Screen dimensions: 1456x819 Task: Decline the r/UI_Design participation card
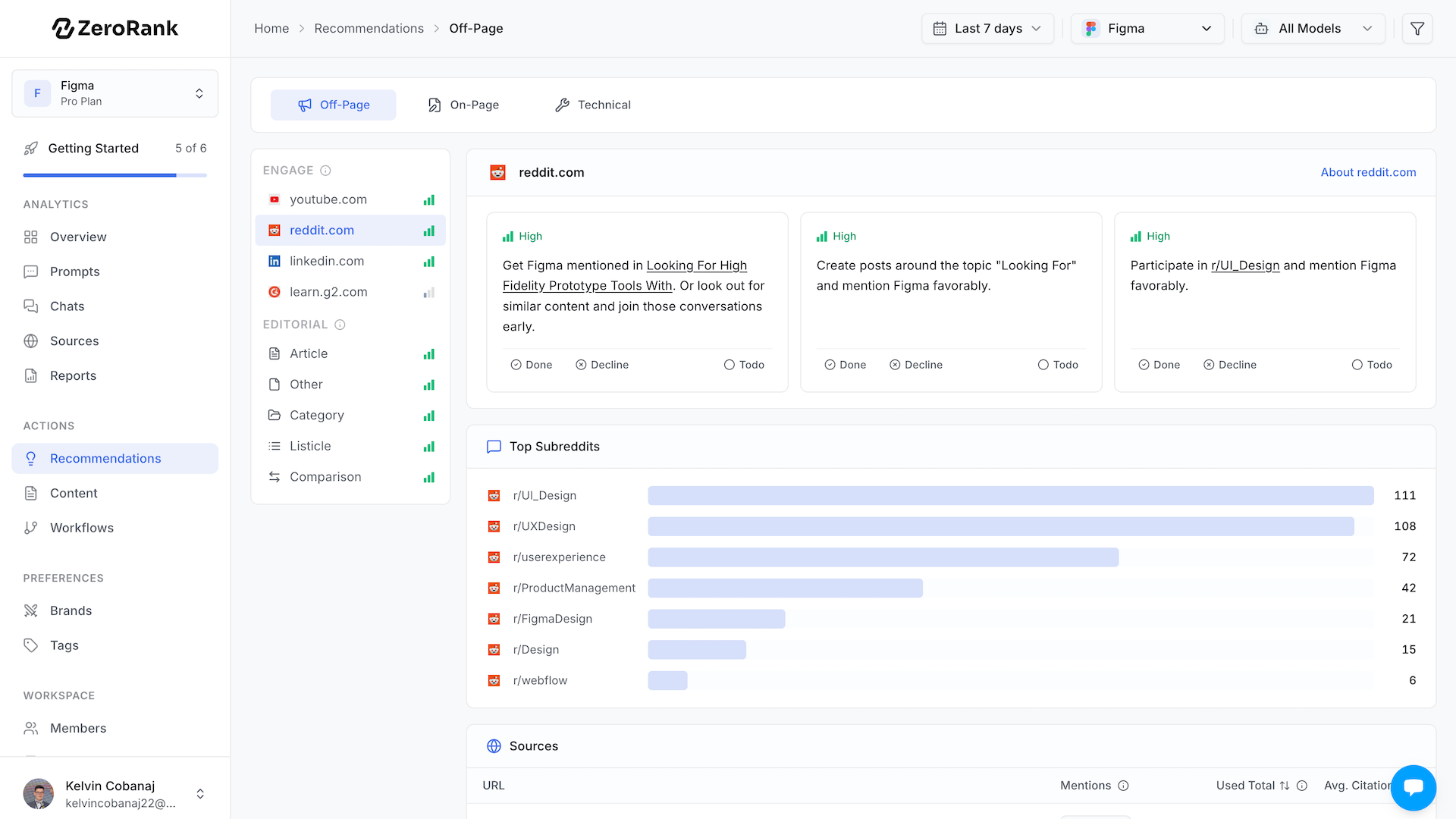(1230, 365)
